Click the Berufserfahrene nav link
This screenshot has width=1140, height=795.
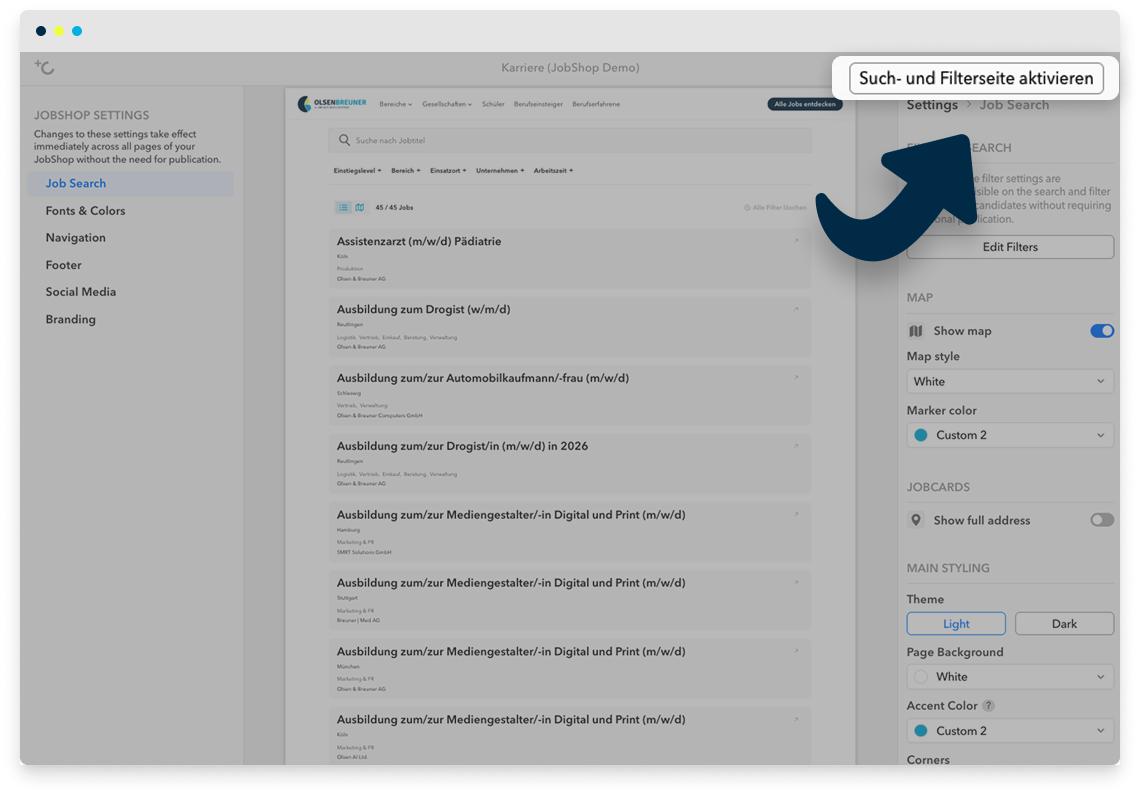click(x=596, y=104)
